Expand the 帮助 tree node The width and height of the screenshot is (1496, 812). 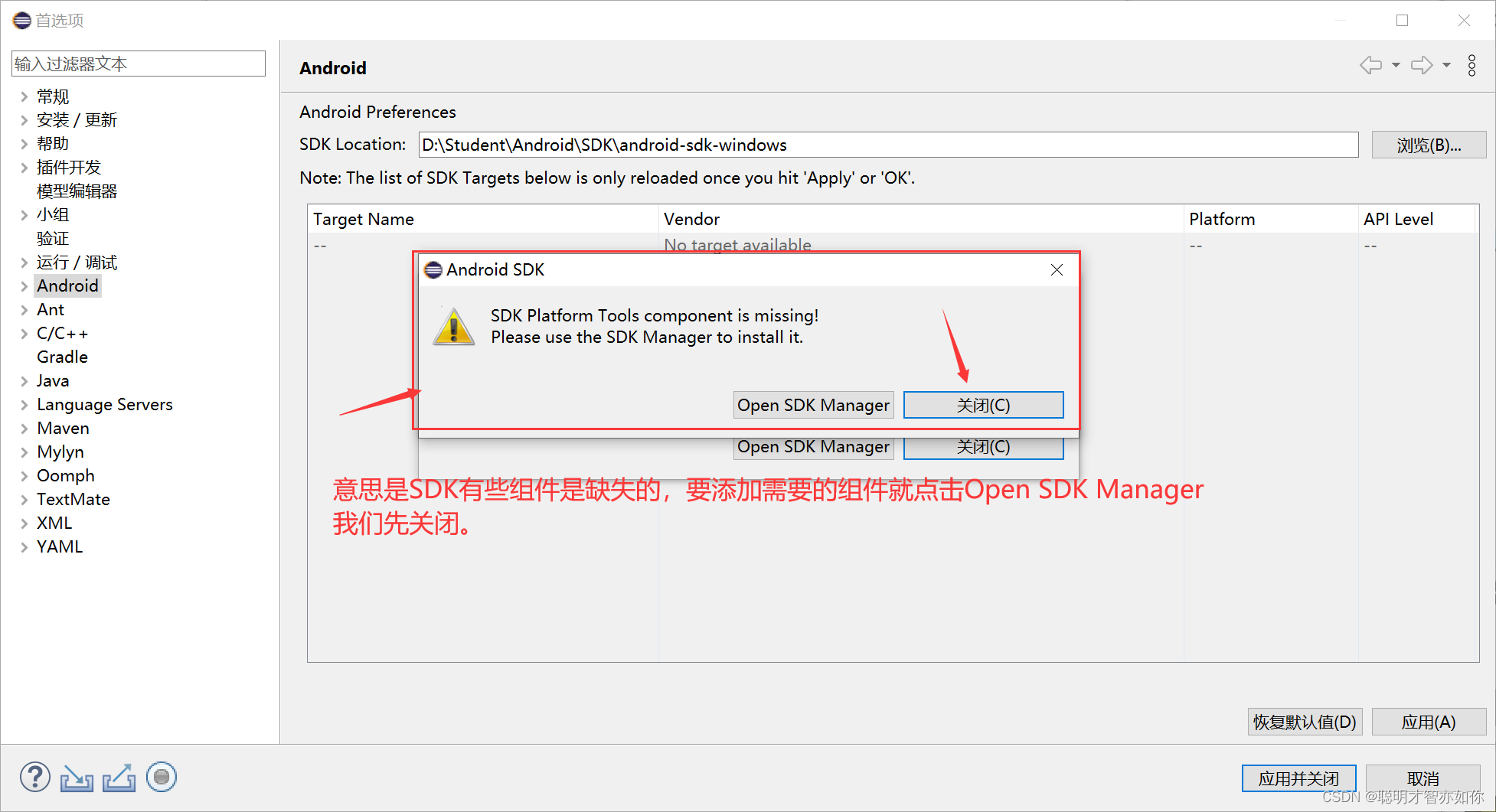coord(24,144)
